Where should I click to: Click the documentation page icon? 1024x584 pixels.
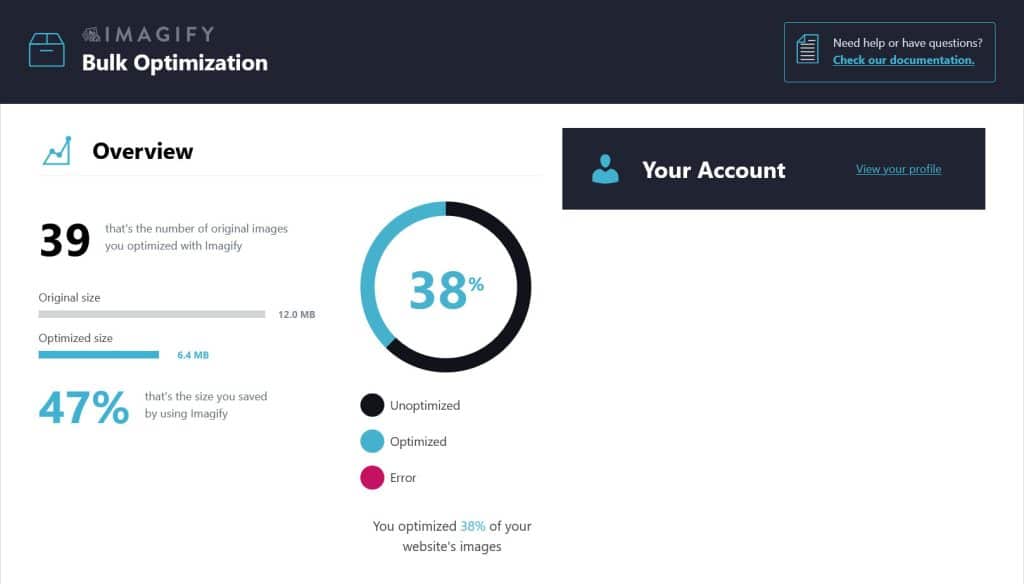[807, 50]
